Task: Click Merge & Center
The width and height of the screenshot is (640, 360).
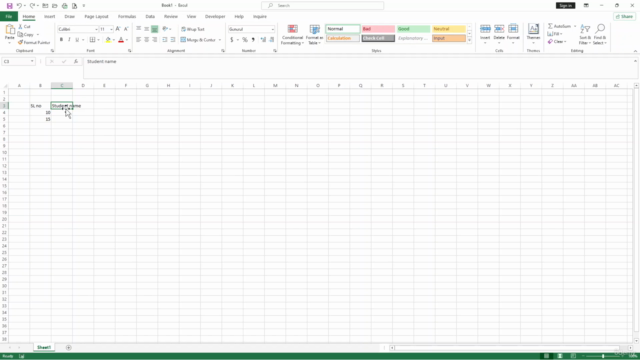Action: (198, 40)
